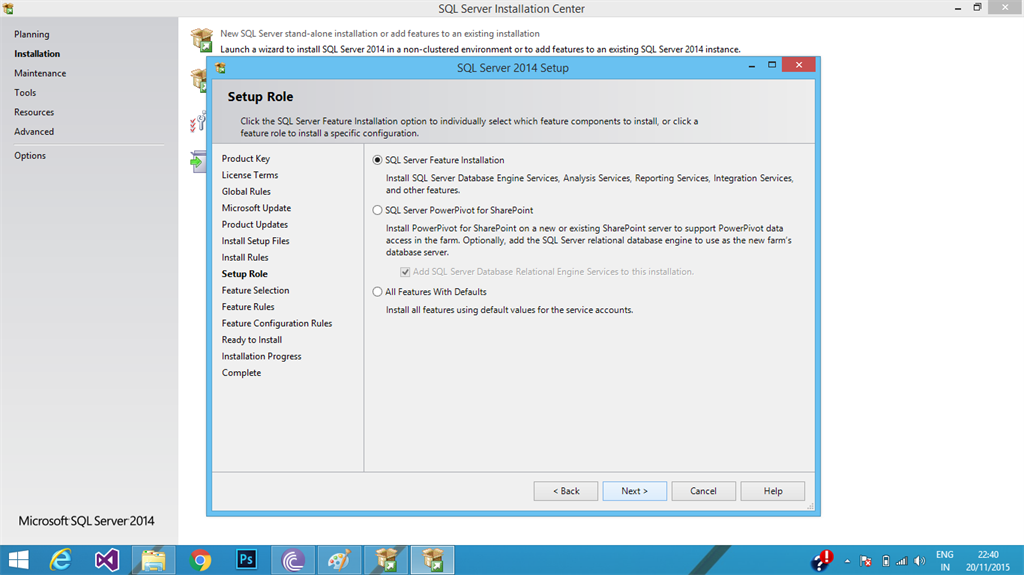Minimize the SQL Server 2014 Setup window
The height and width of the screenshot is (575, 1024).
coord(752,65)
